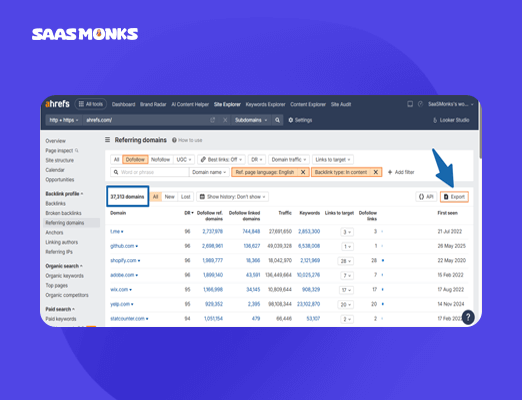Open Broken backlinks in sidebar
Image resolution: width=522 pixels, height=400 pixels.
[x=63, y=213]
